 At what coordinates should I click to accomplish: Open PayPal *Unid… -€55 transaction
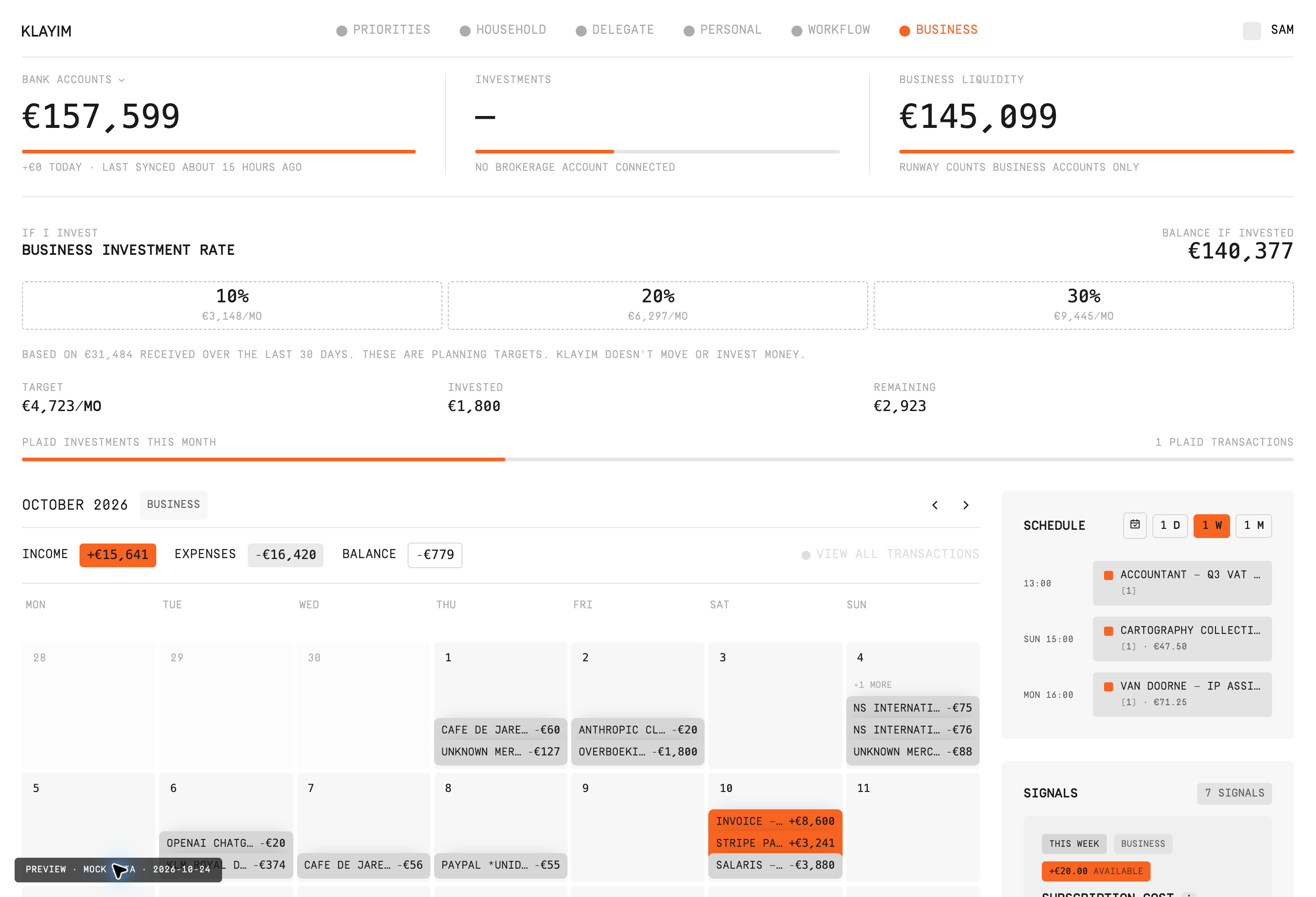[500, 865]
